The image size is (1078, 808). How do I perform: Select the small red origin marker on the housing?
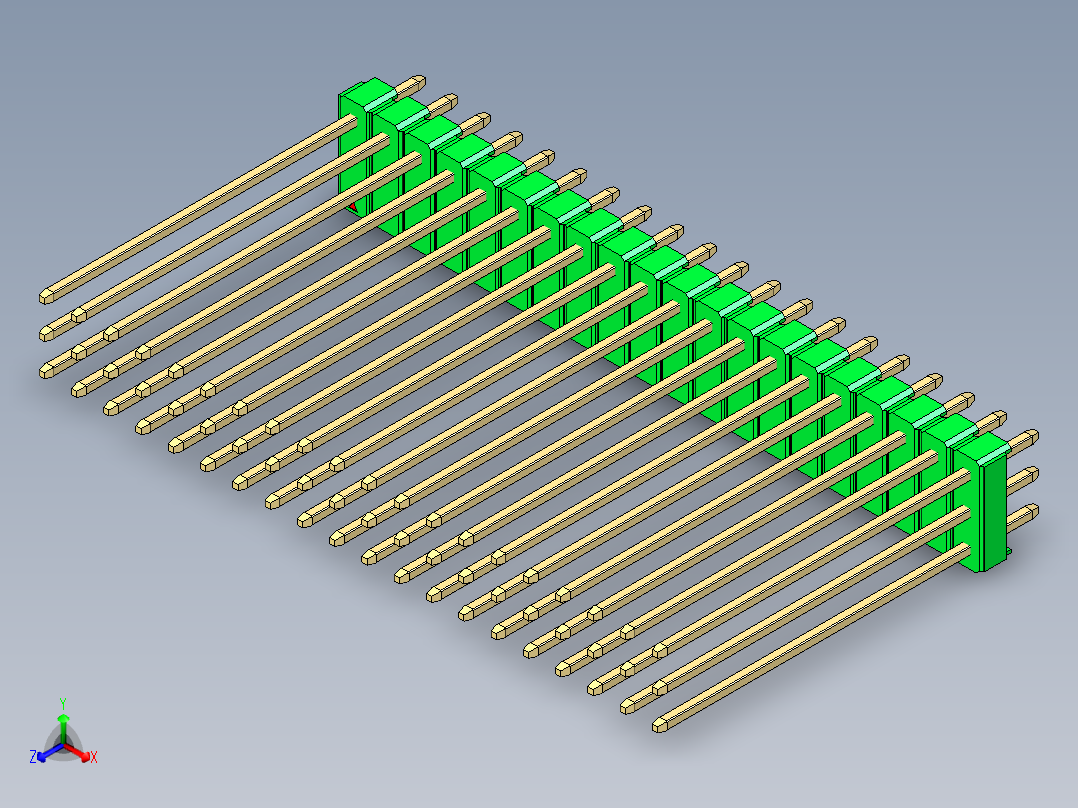353,206
